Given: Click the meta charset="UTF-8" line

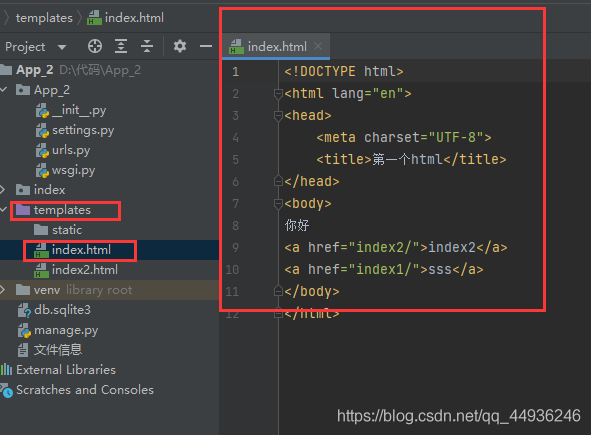Looking at the screenshot, I should tap(404, 137).
